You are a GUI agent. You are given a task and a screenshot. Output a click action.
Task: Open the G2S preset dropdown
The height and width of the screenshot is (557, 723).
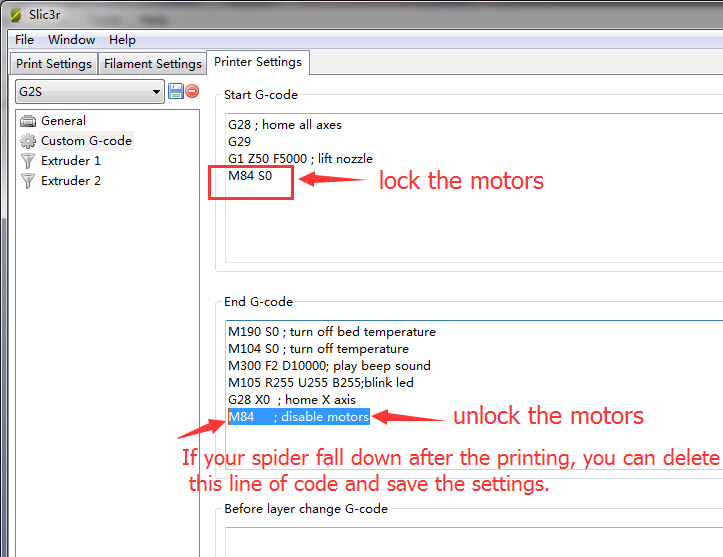pos(89,91)
